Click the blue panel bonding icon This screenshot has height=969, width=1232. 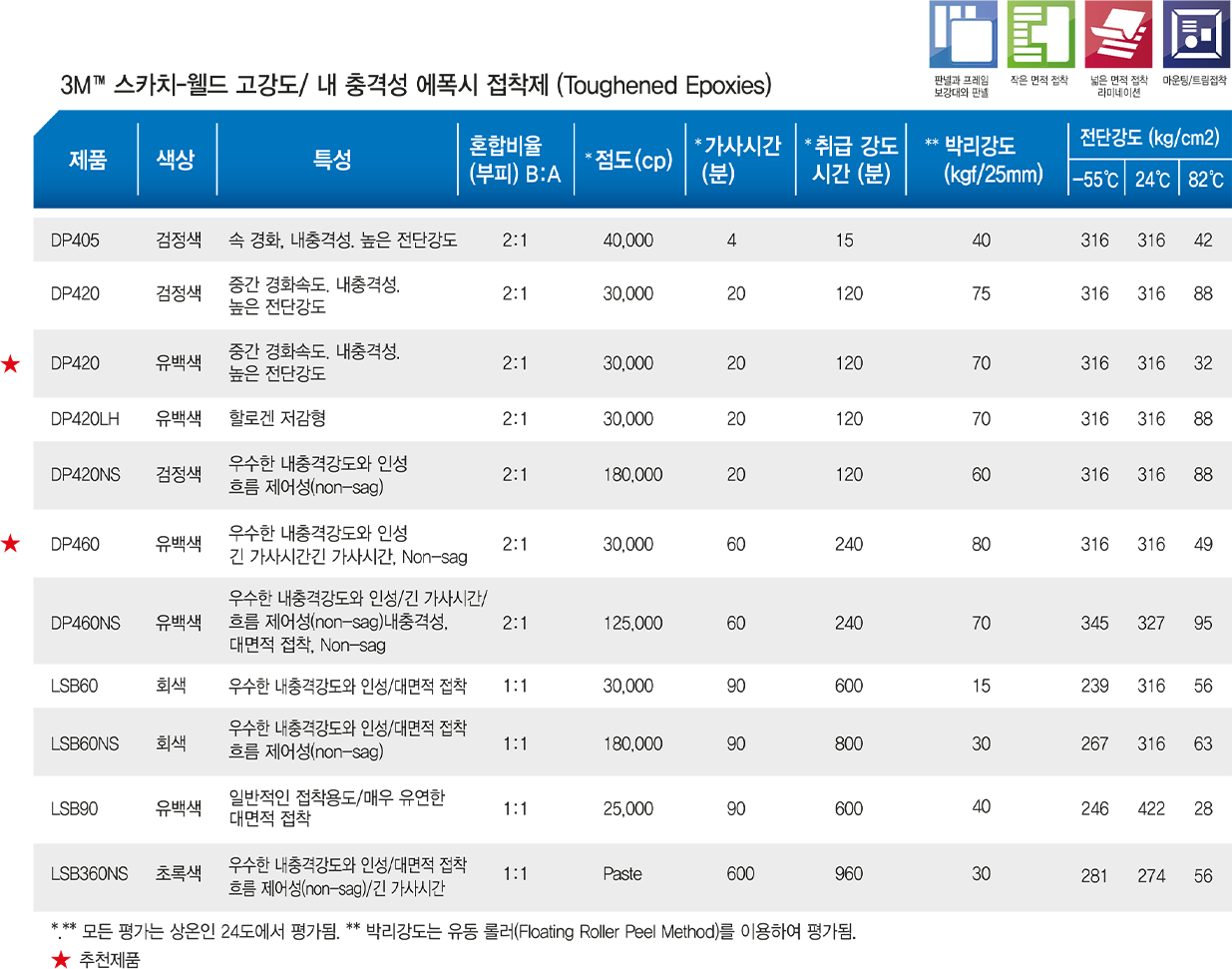(964, 35)
